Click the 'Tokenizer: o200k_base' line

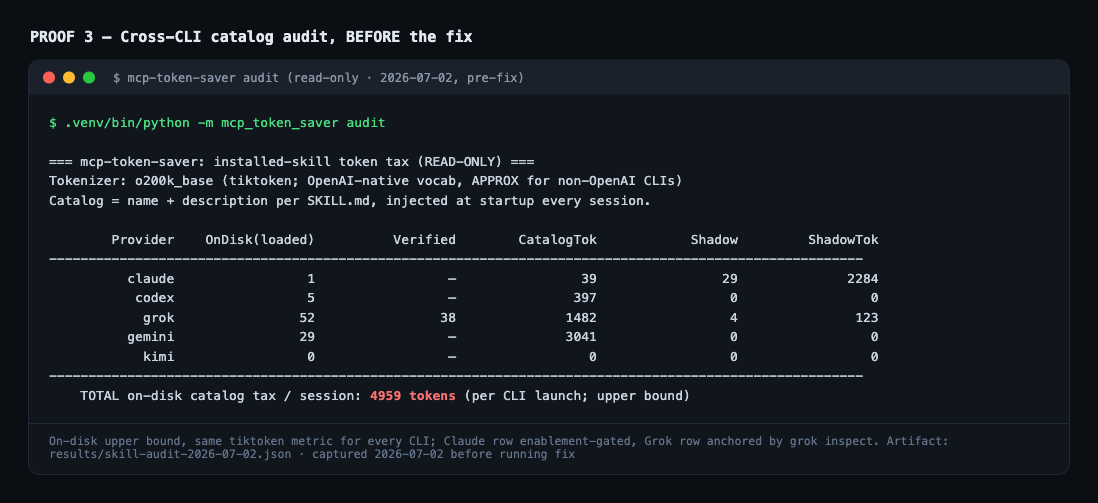366,181
